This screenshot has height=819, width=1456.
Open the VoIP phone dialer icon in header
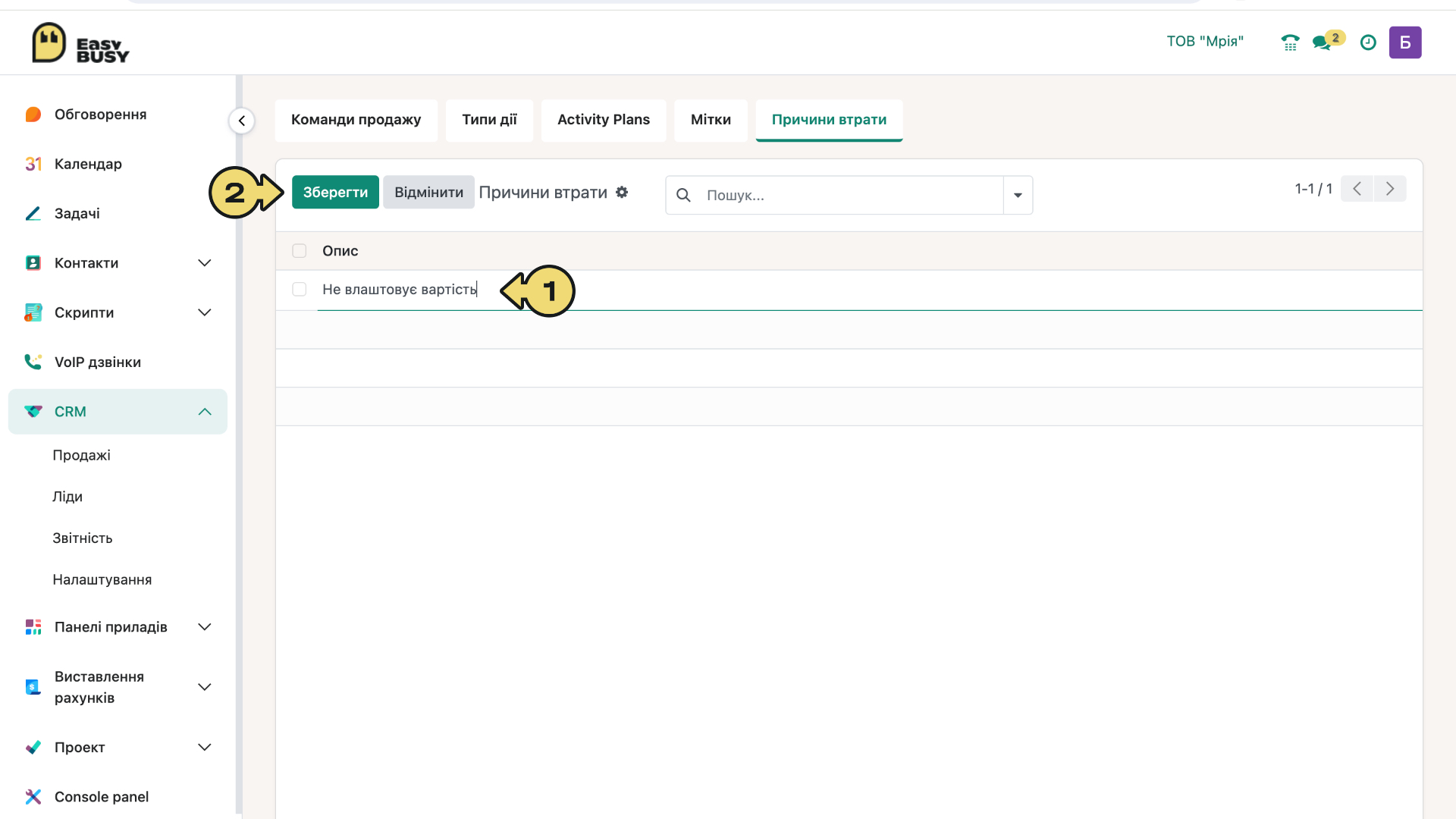coord(1290,42)
